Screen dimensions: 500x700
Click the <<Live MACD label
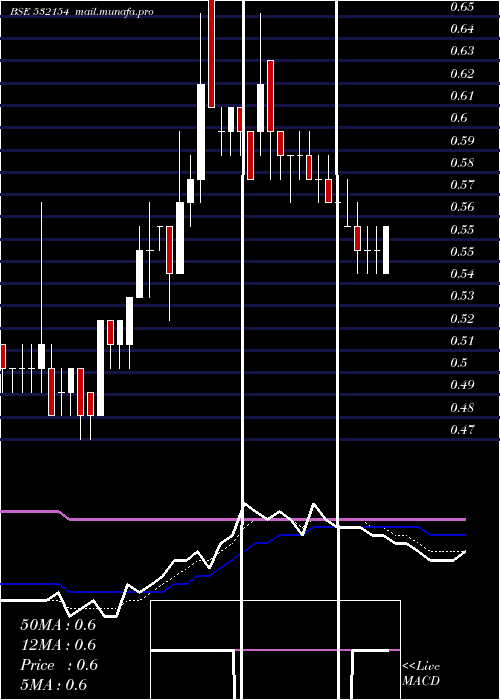point(421,674)
